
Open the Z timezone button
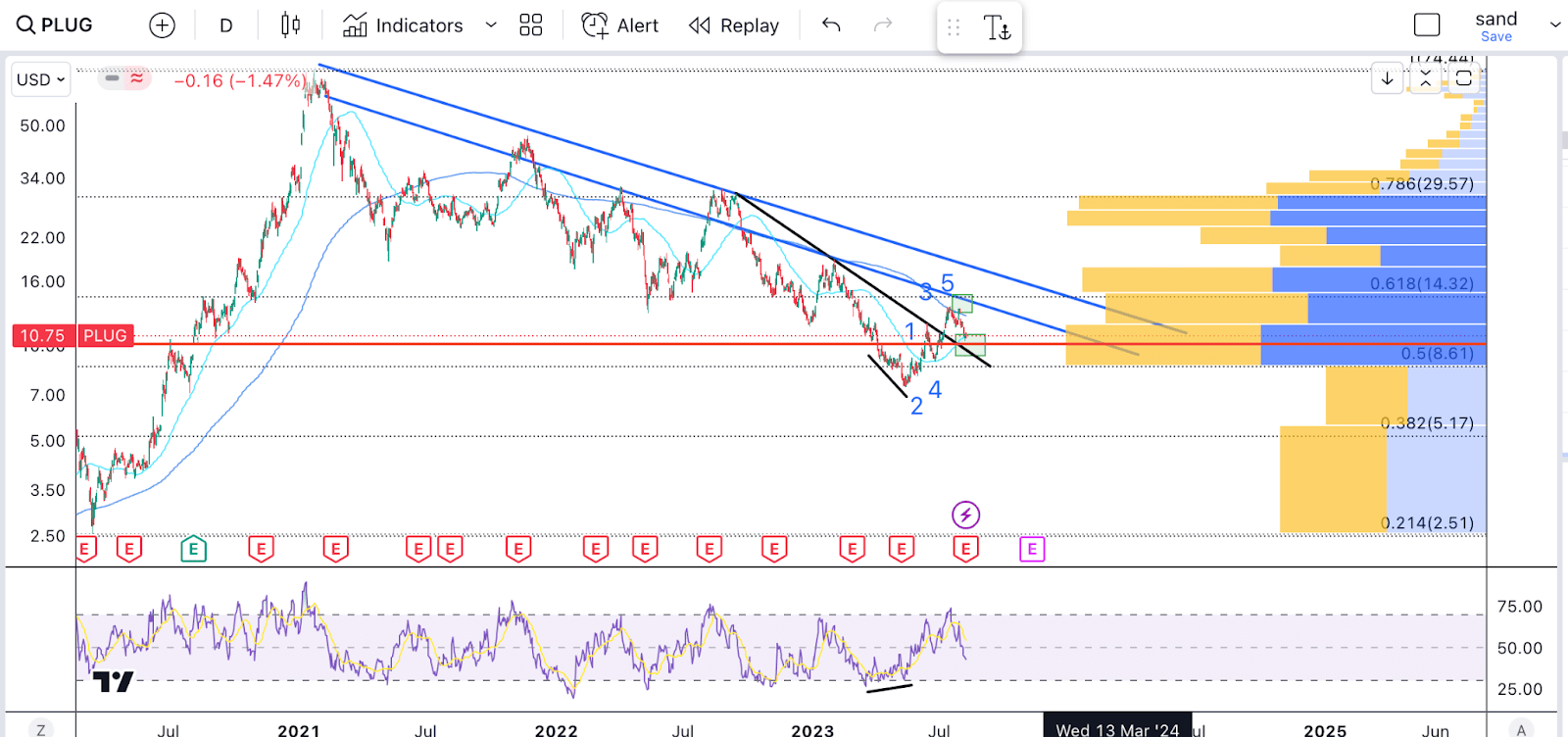(x=40, y=729)
